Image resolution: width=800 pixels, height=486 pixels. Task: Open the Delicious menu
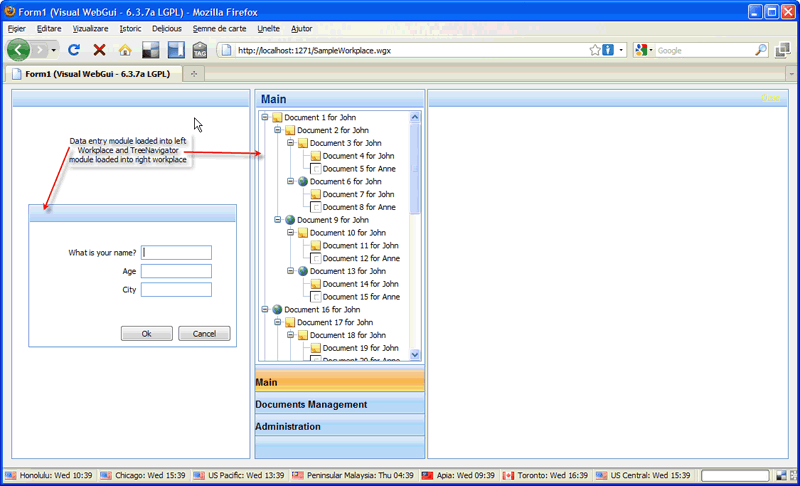167,29
